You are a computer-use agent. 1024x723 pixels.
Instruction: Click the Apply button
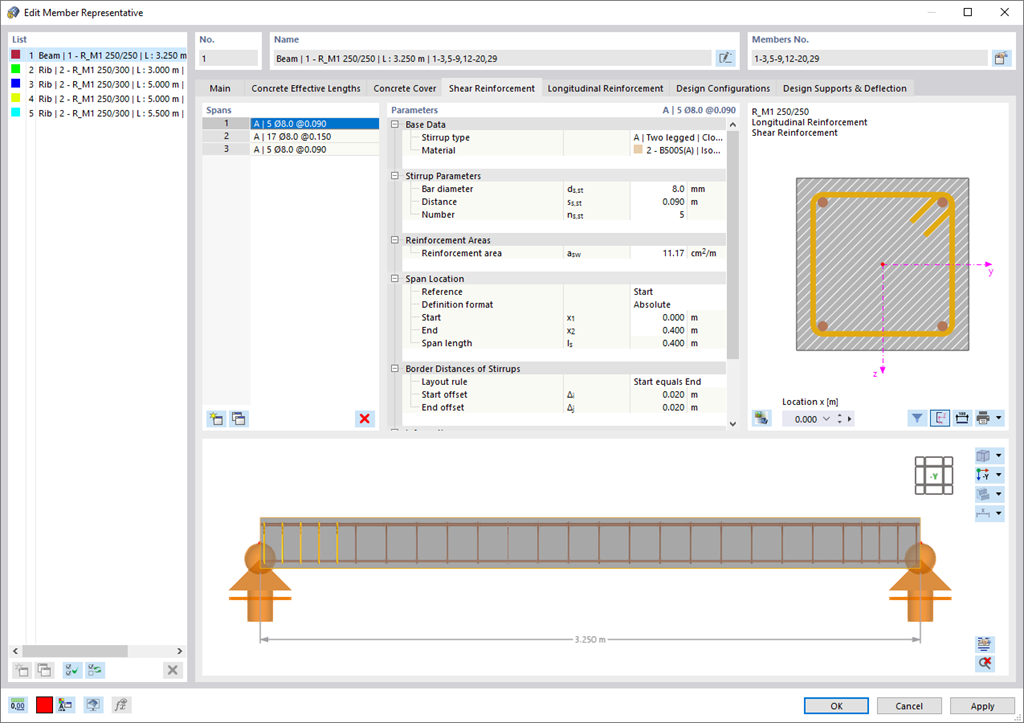point(982,705)
